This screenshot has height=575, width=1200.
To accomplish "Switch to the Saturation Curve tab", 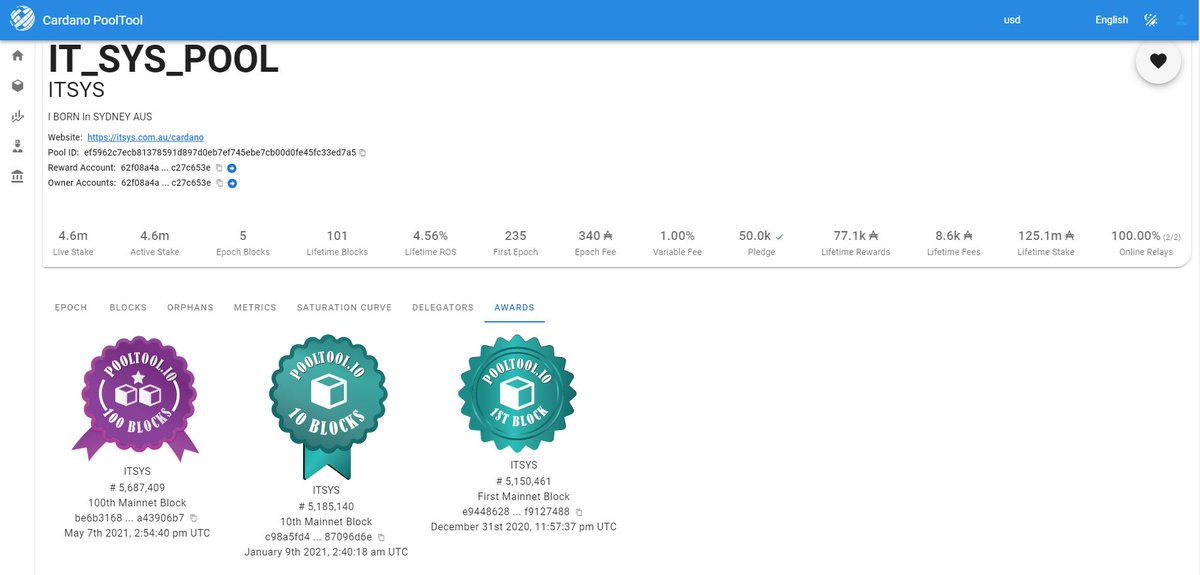I will (x=344, y=307).
